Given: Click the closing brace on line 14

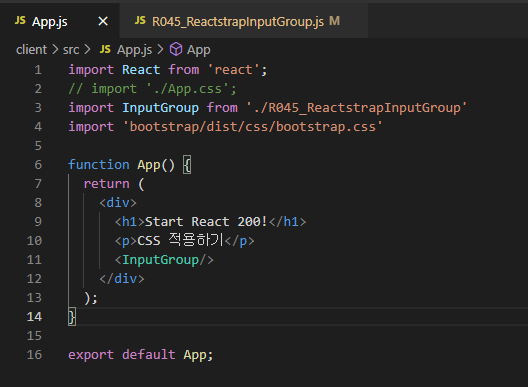Looking at the screenshot, I should click(72, 317).
